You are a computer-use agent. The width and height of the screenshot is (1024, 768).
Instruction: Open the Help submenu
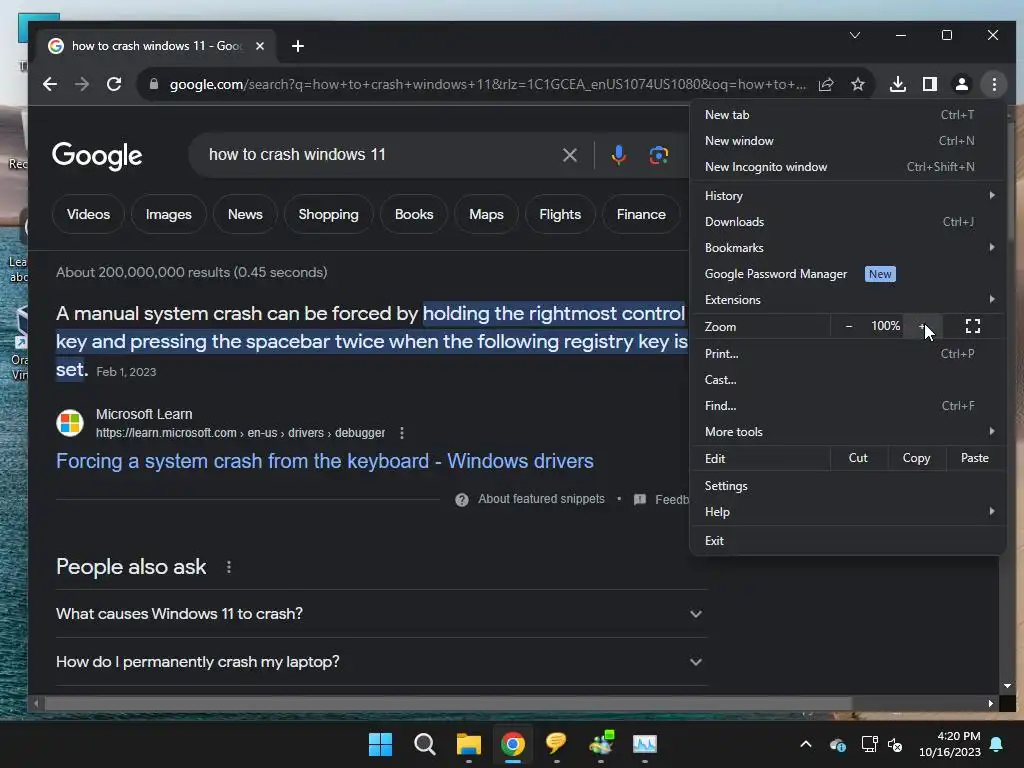pos(848,512)
